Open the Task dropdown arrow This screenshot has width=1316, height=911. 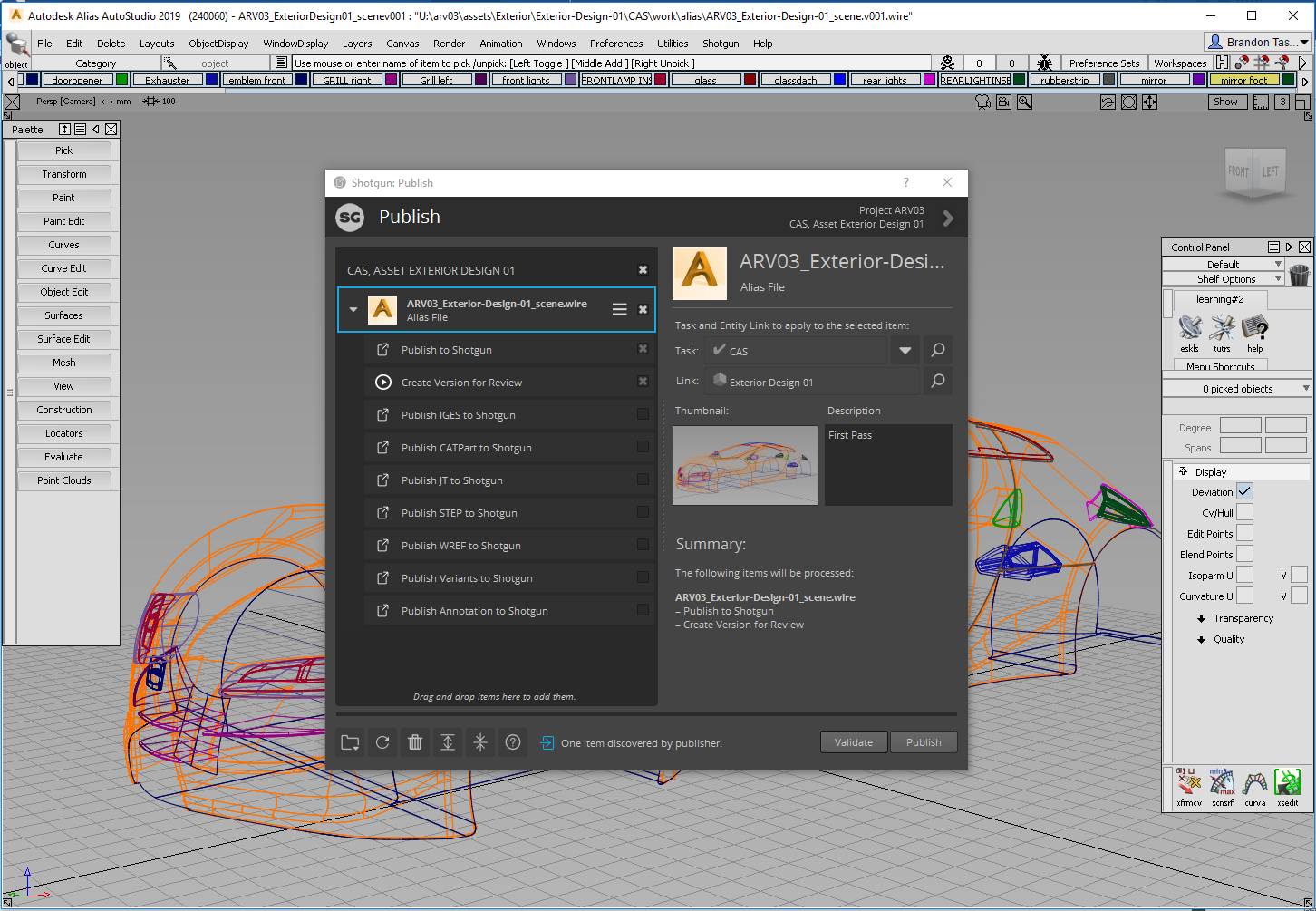tap(905, 350)
